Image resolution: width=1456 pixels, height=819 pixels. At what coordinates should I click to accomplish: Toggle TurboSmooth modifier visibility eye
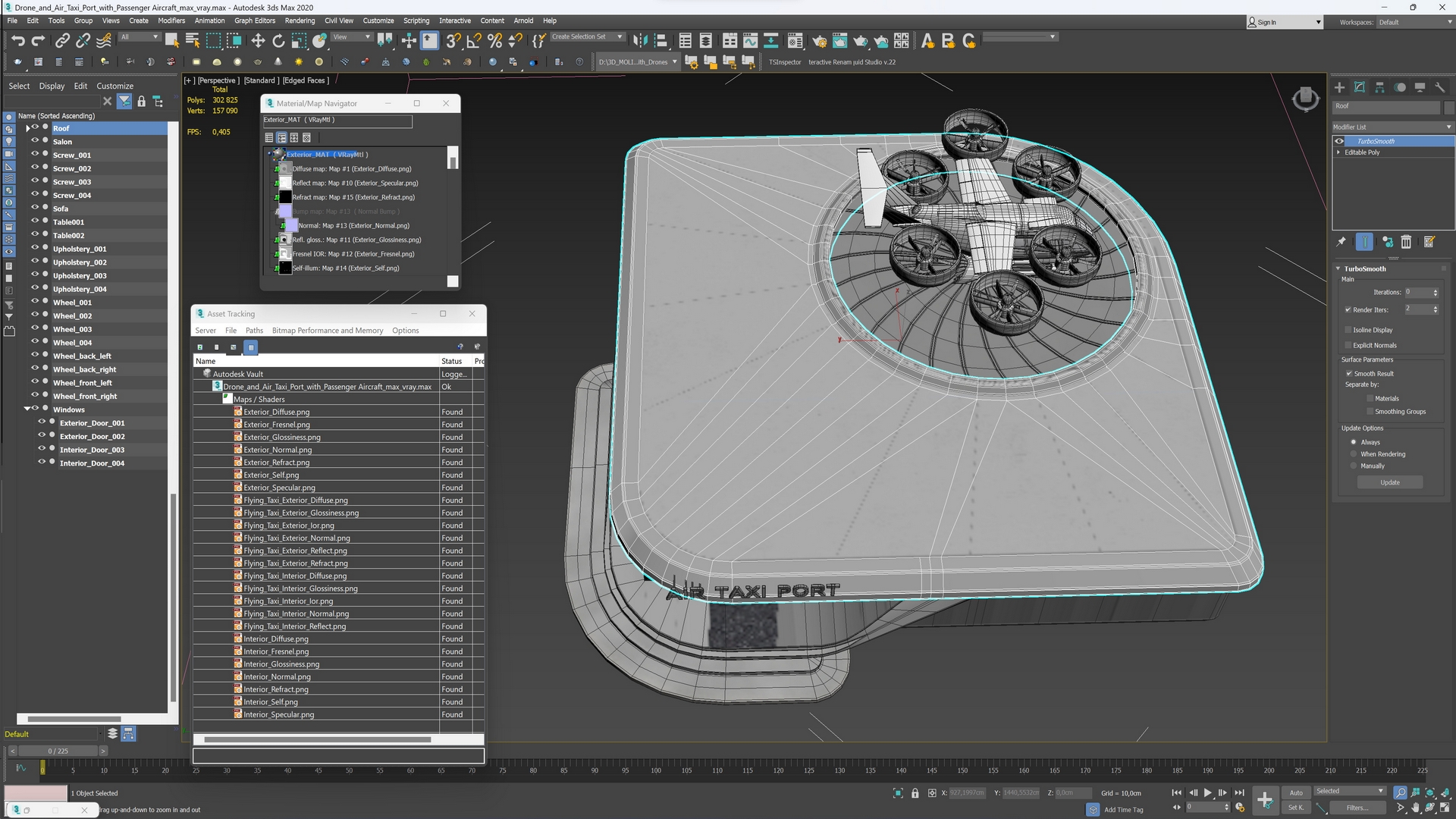tap(1339, 141)
